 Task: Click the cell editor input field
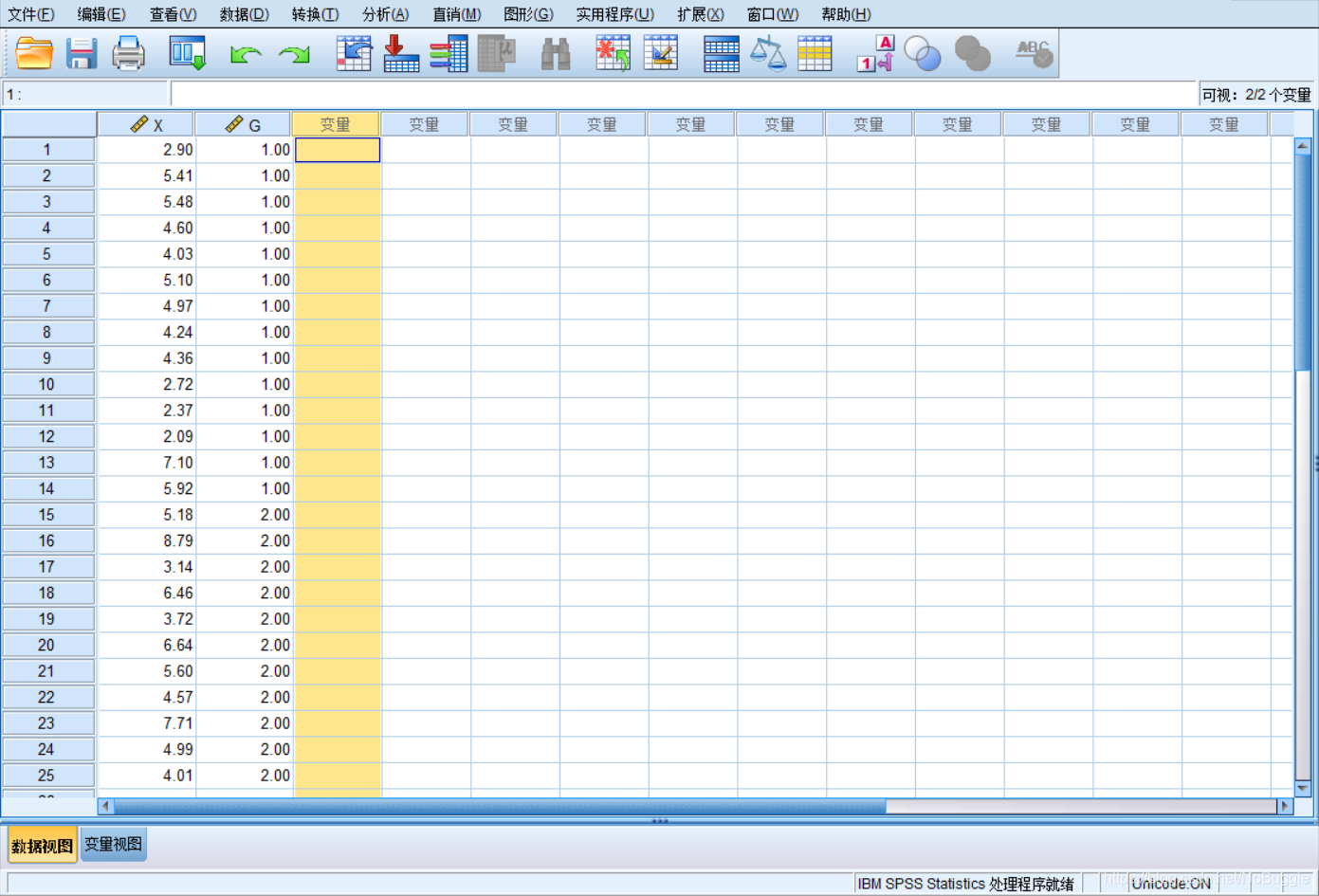(684, 94)
